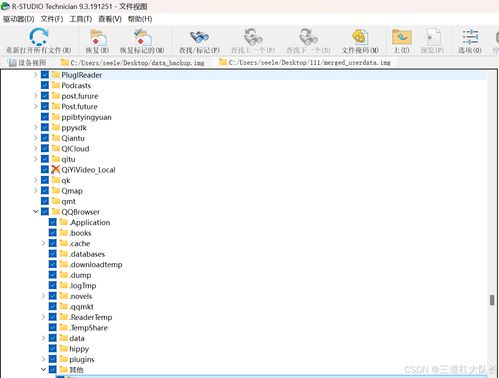The height and width of the screenshot is (378, 499).
Task: Switch to the merged_userdata.img tab
Action: [x=304, y=62]
